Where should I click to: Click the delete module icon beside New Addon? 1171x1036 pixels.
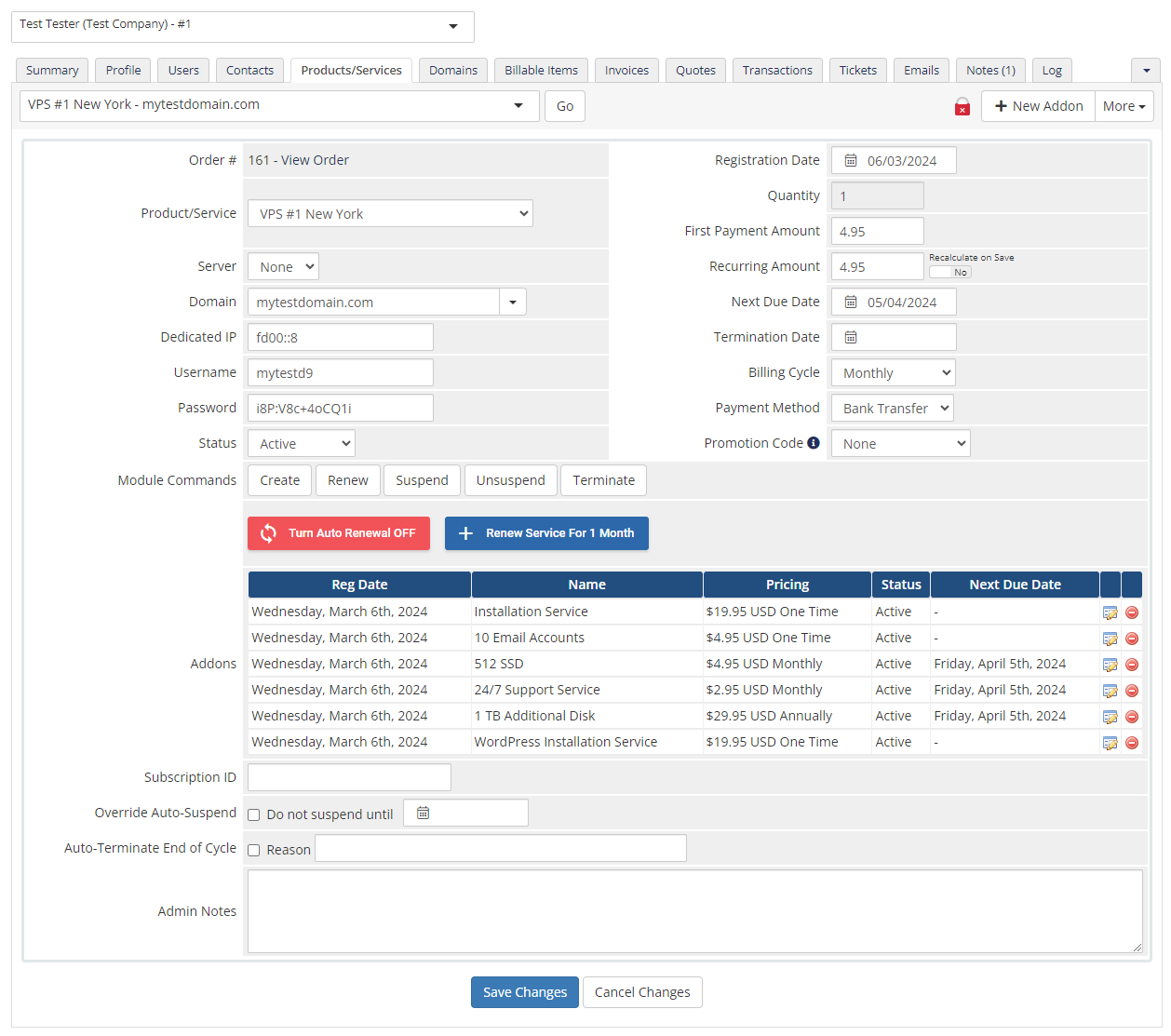pyautogui.click(x=962, y=106)
